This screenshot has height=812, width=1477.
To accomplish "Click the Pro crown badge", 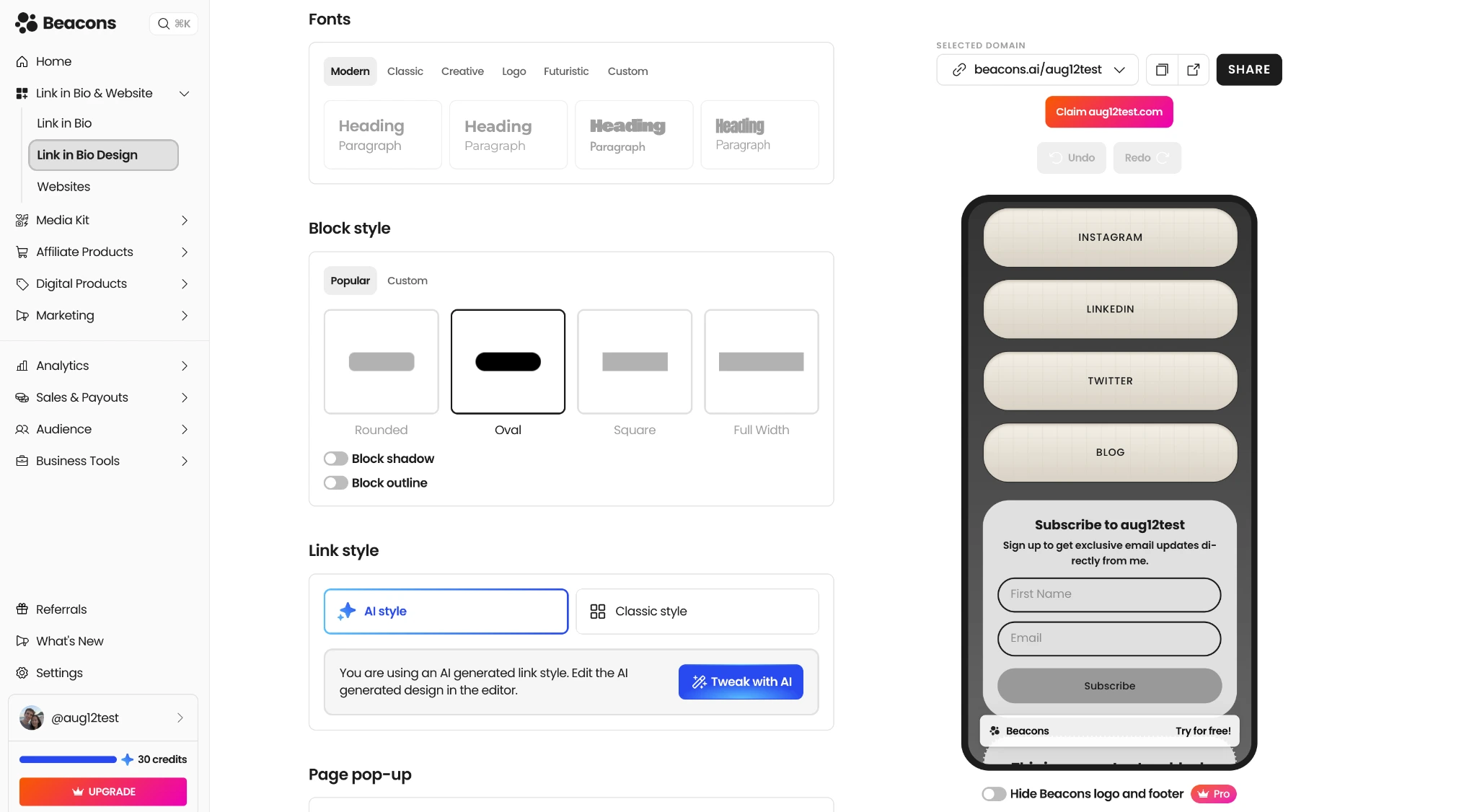I will pyautogui.click(x=1214, y=794).
